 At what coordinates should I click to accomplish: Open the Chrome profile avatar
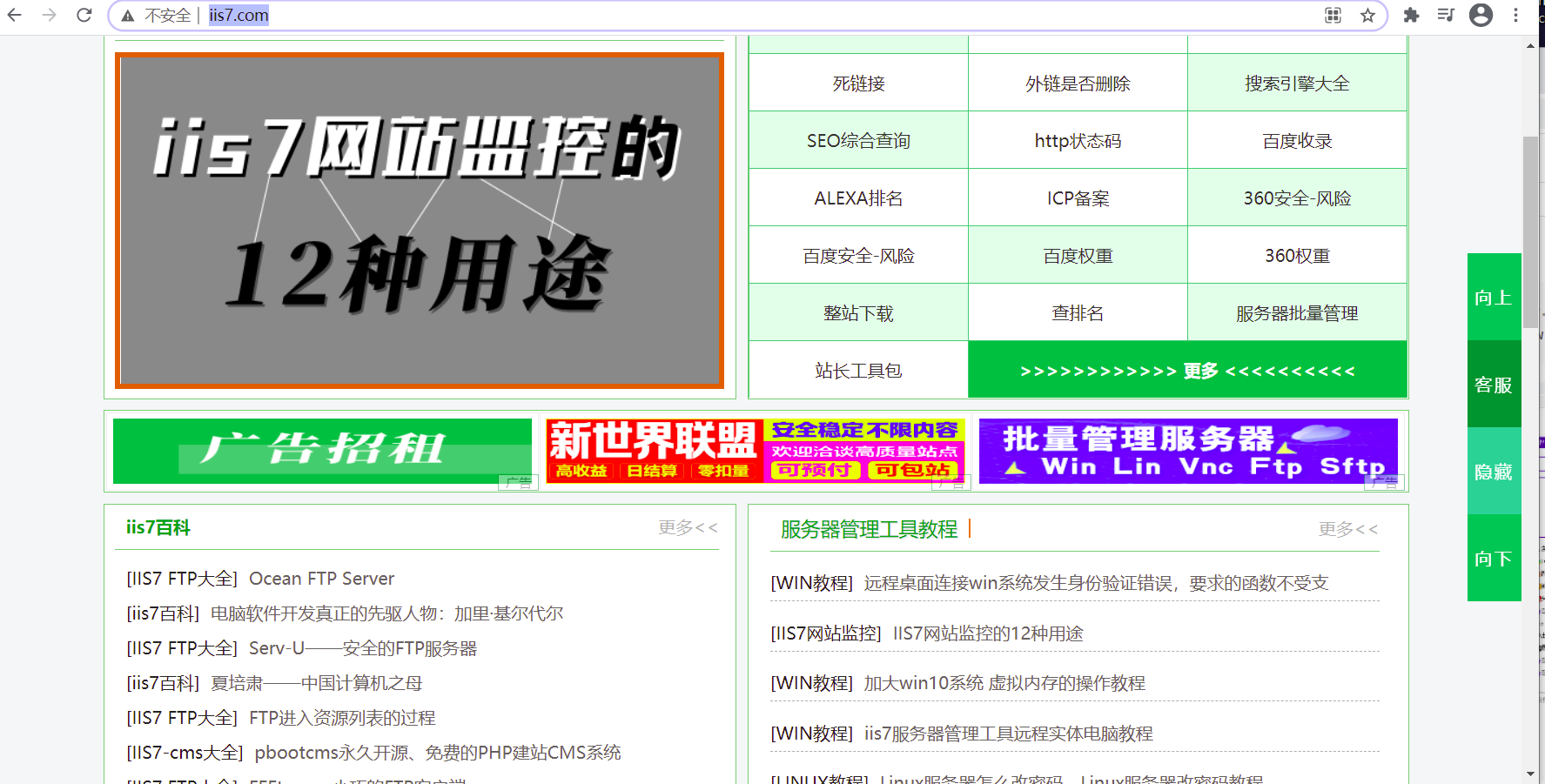point(1481,15)
